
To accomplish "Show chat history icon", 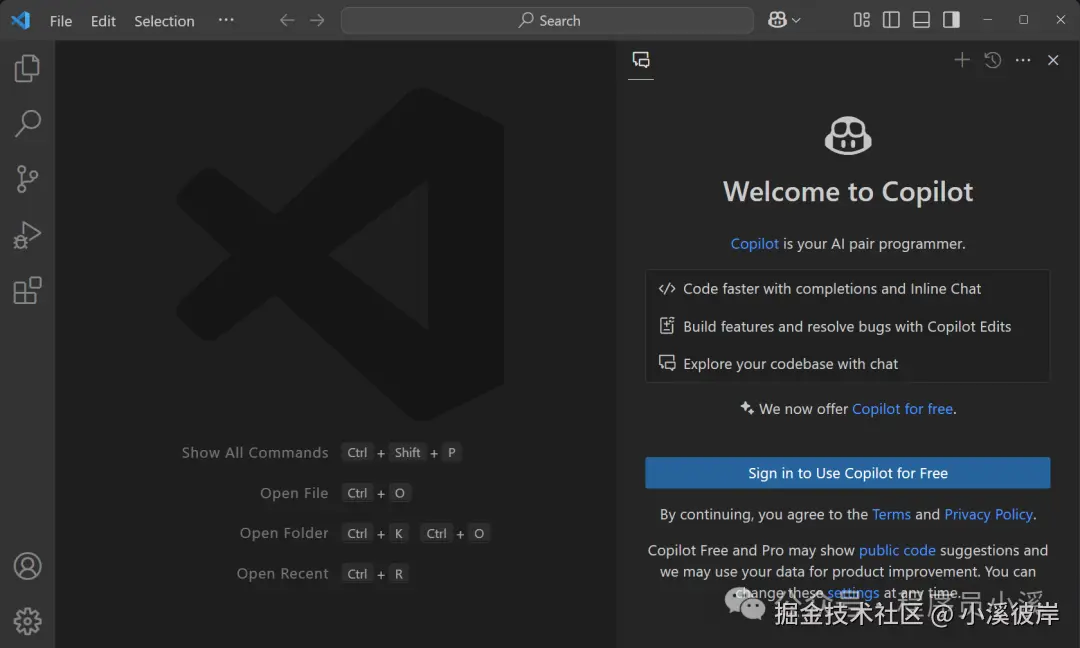I will (x=993, y=60).
